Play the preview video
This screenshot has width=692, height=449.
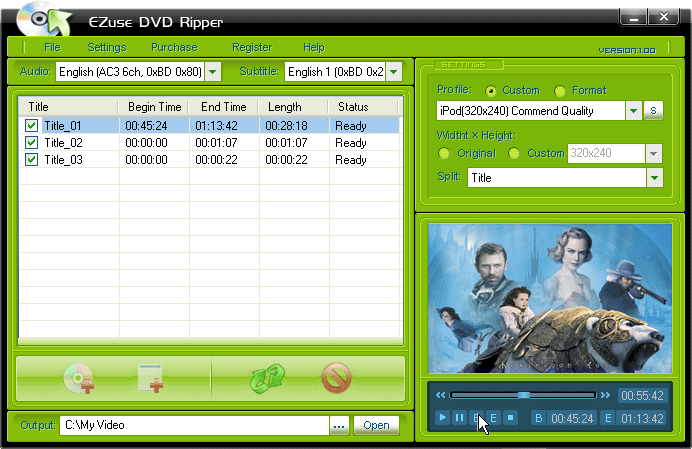(x=442, y=417)
